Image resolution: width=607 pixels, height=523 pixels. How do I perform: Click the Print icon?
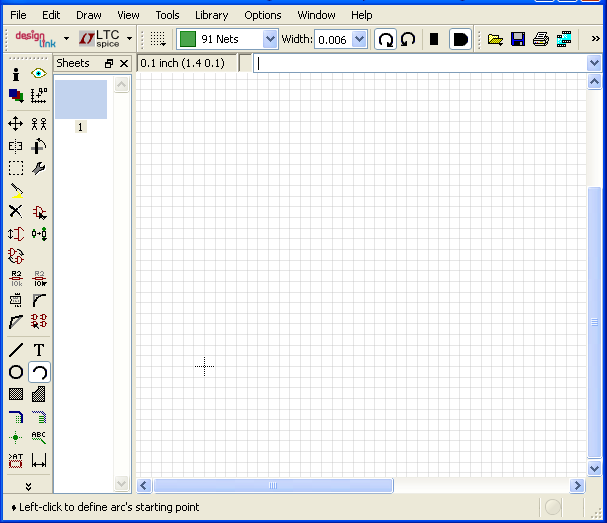541,39
